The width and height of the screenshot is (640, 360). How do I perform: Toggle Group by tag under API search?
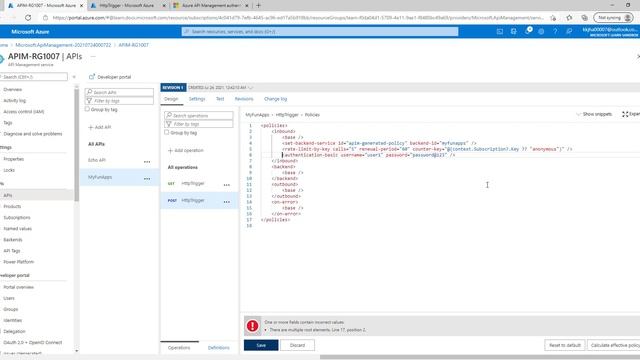point(87,109)
